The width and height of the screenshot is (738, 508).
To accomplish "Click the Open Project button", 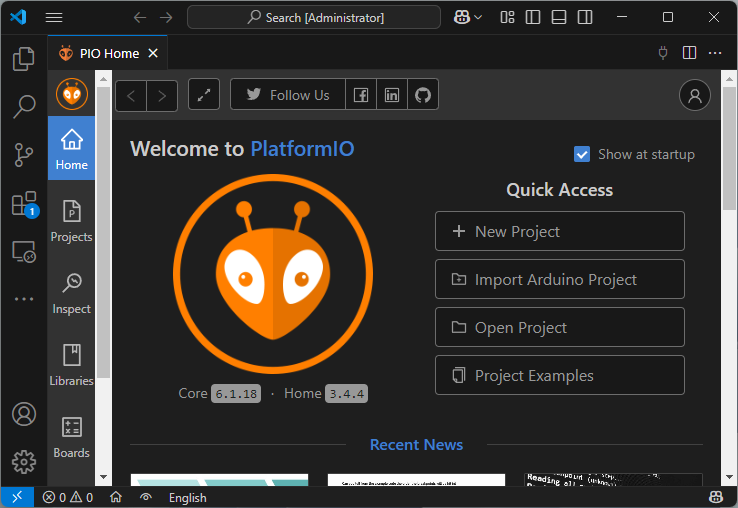I will 560,327.
